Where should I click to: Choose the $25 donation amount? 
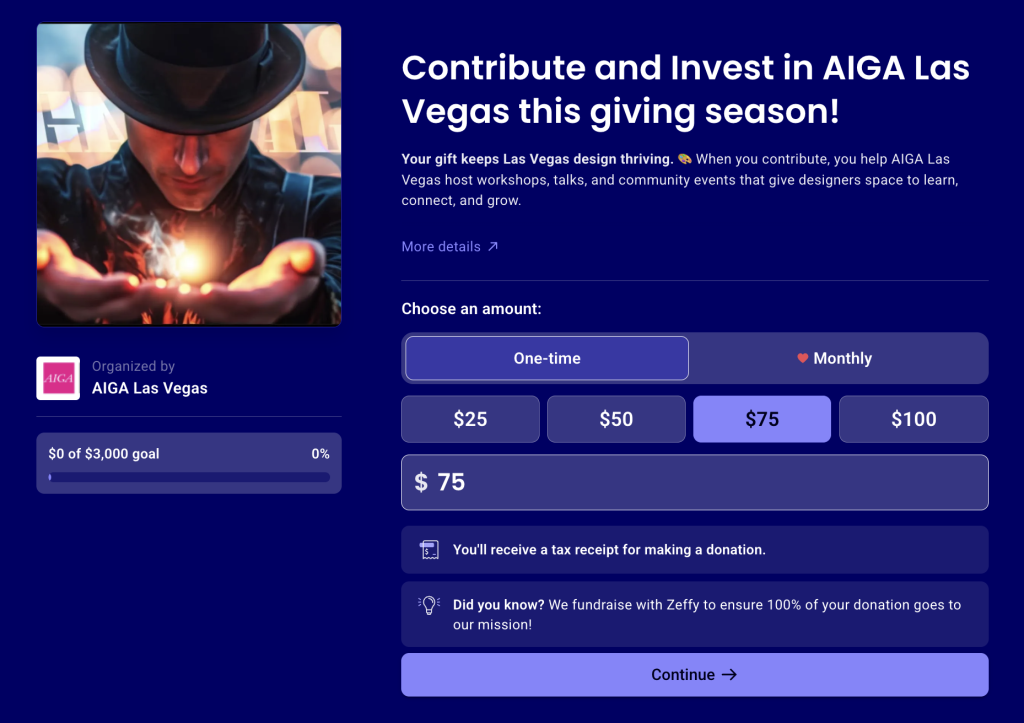[x=470, y=419]
